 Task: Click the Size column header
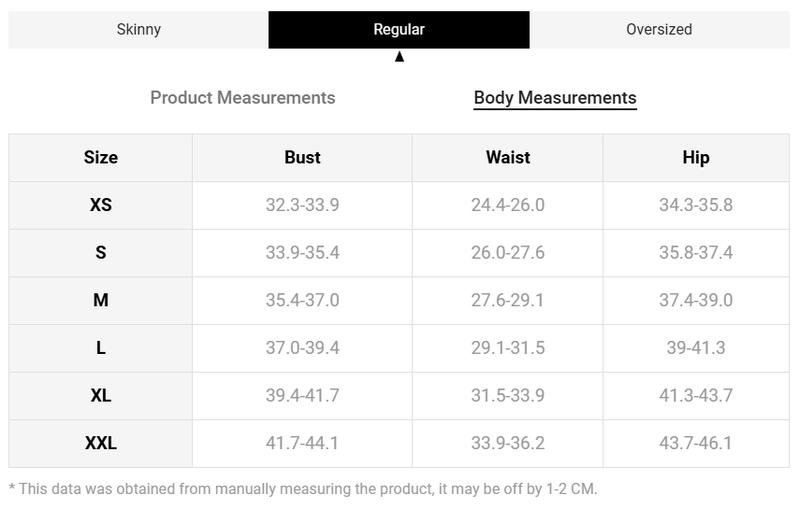click(x=101, y=158)
